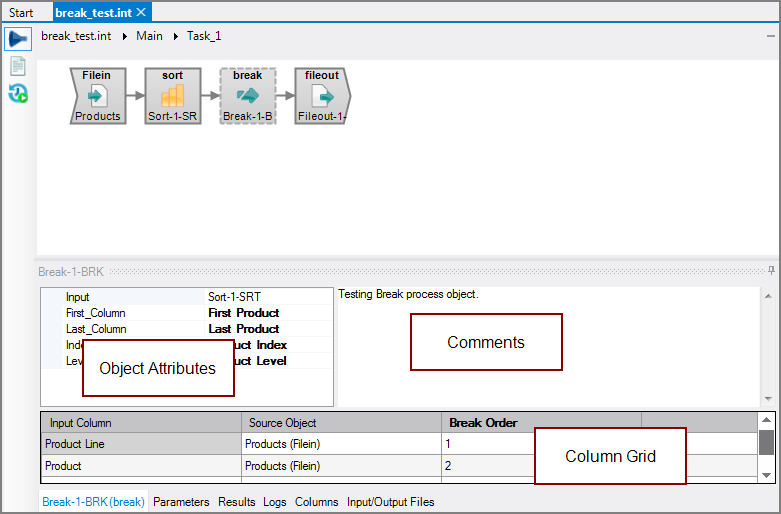Click the green refresh-run icon in sidebar

(x=17, y=94)
